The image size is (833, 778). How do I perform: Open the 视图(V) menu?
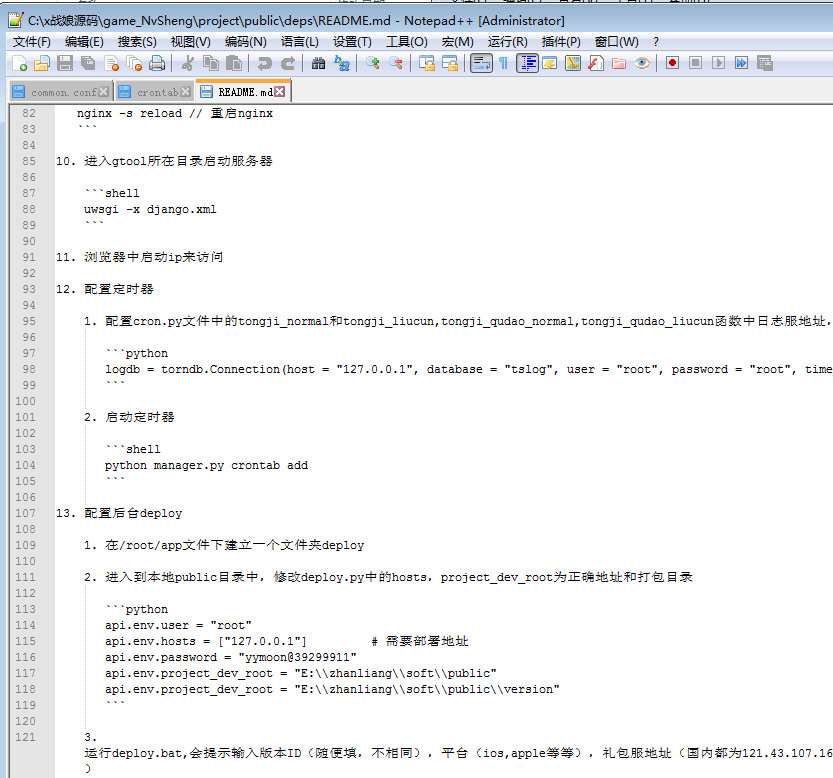pyautogui.click(x=191, y=41)
